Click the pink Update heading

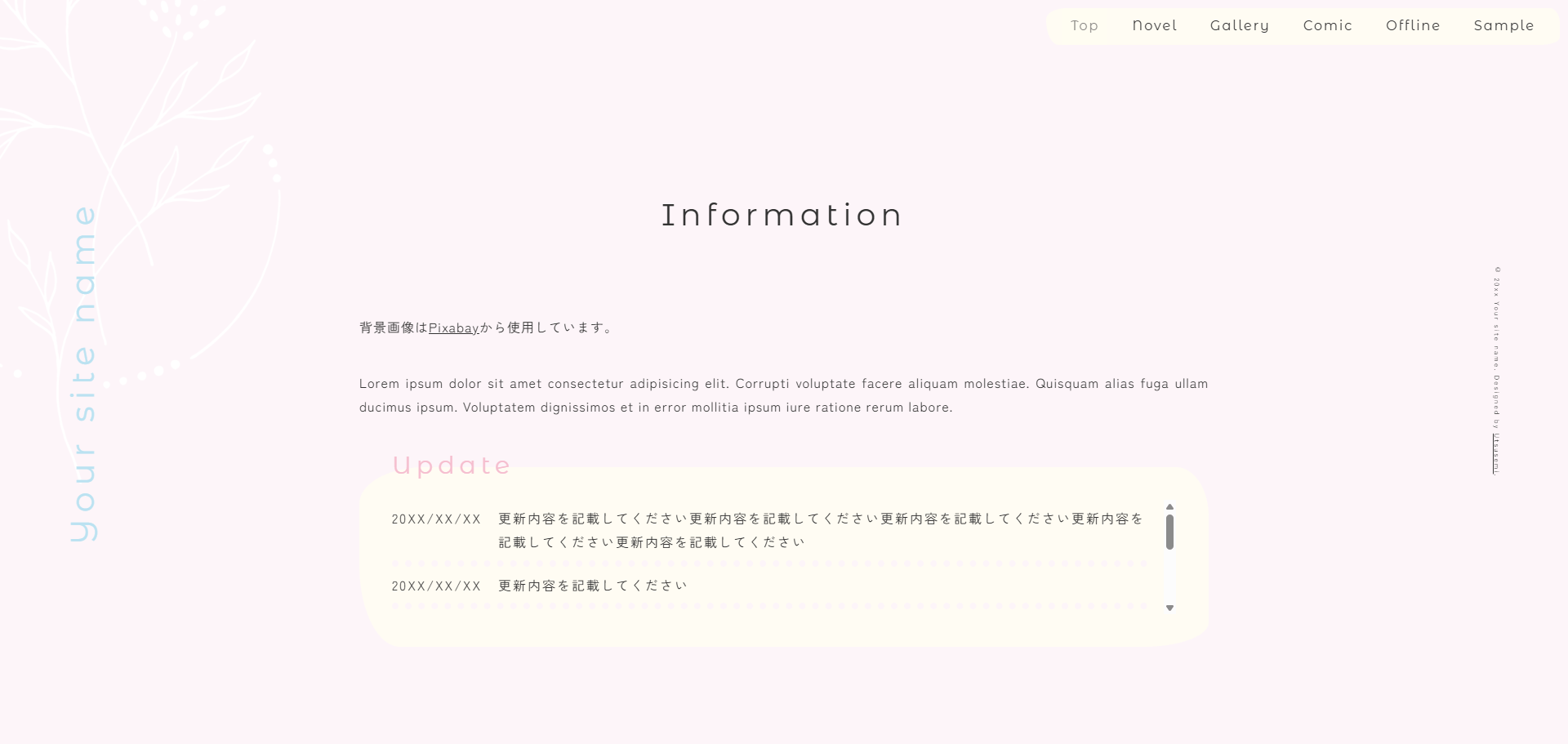coord(452,466)
